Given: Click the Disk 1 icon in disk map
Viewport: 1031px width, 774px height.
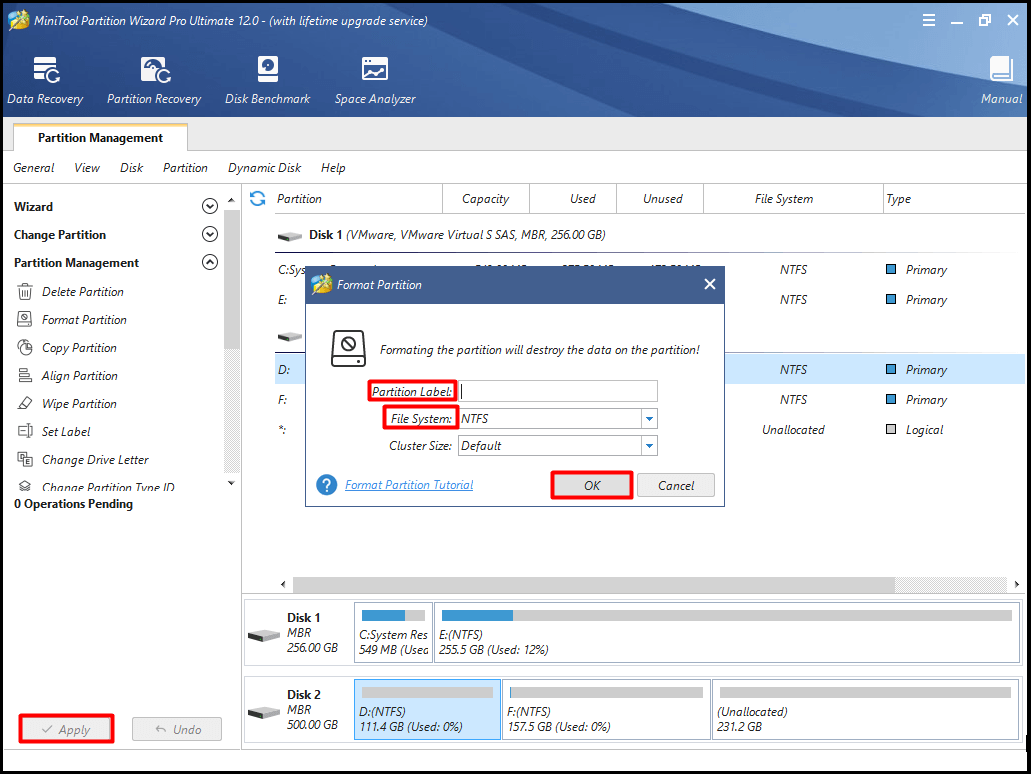Looking at the screenshot, I should [x=264, y=635].
